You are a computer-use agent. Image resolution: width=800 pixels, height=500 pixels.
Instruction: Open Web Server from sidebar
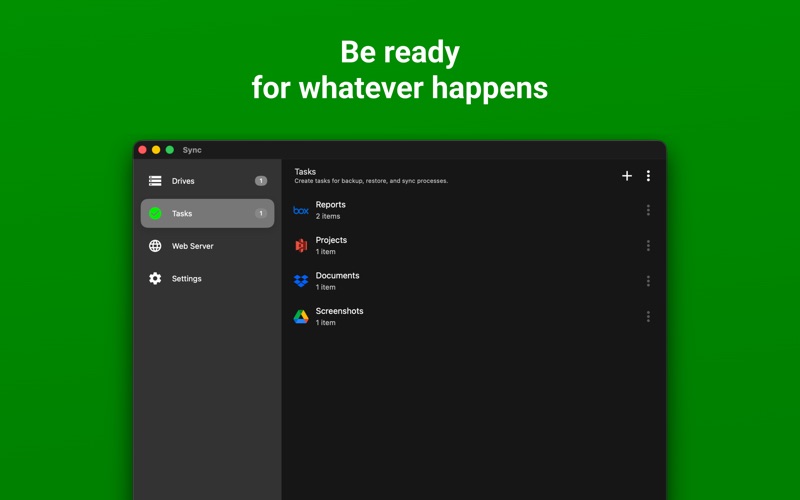pos(207,246)
